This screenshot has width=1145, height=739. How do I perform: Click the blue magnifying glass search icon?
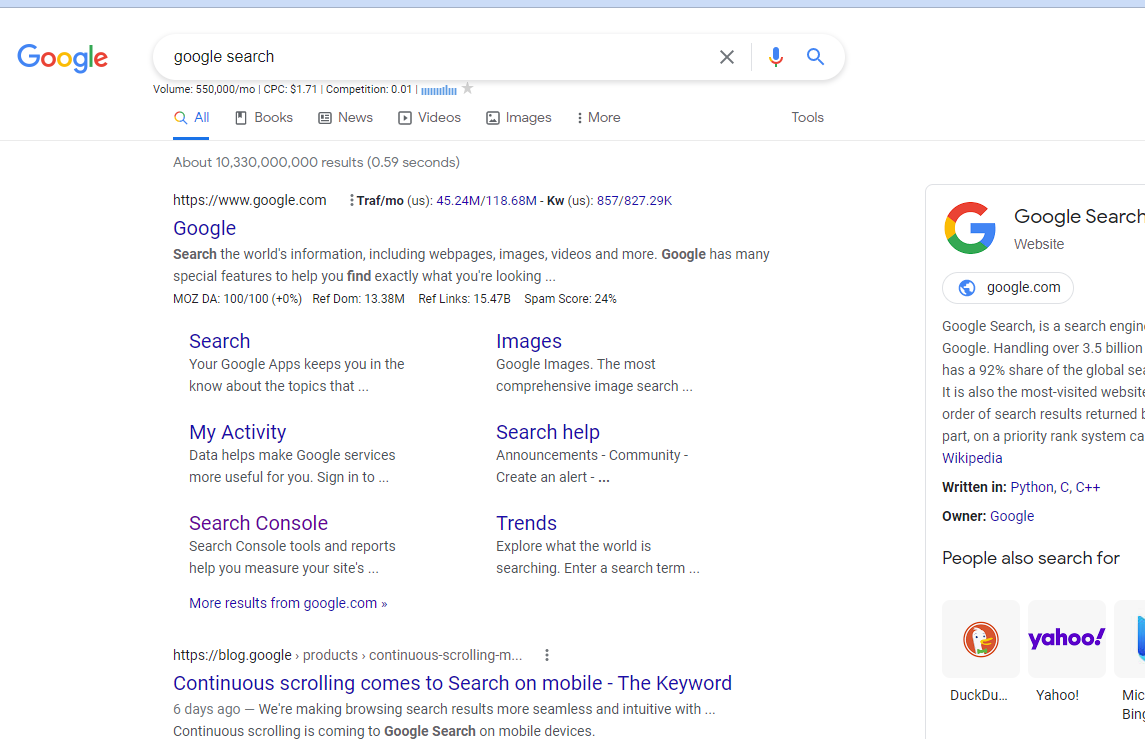tap(815, 57)
